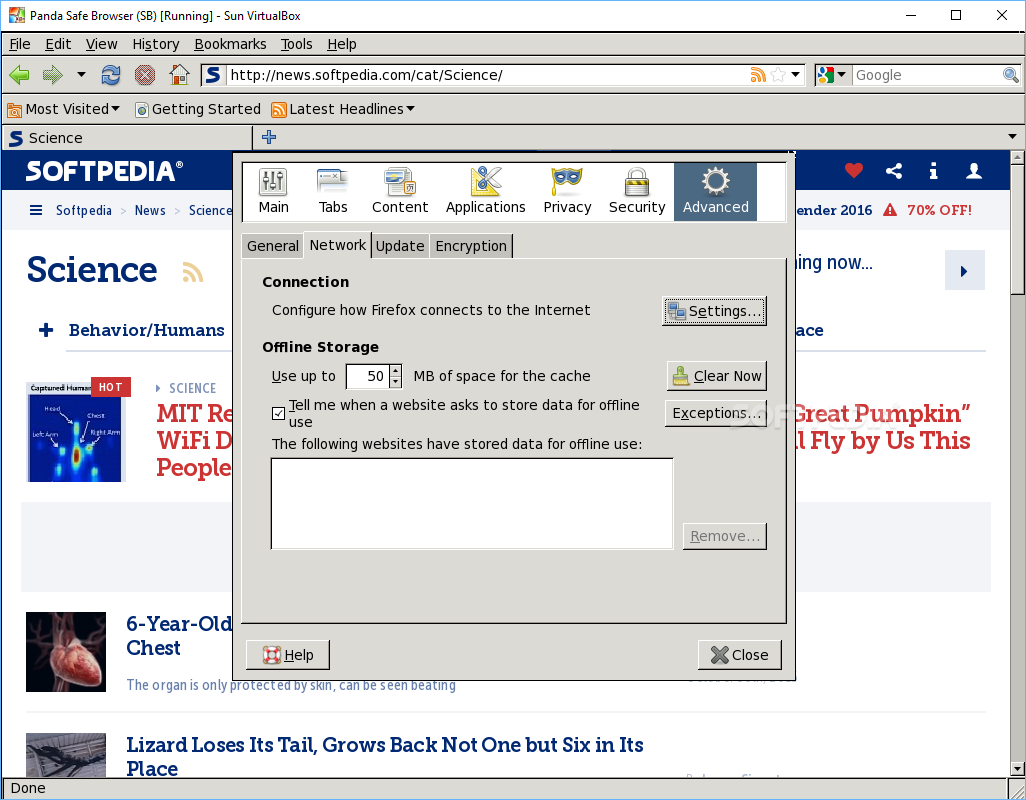The width and height of the screenshot is (1026, 800).
Task: Toggle 'Tell me when a website asks' checkbox
Action: 278,413
